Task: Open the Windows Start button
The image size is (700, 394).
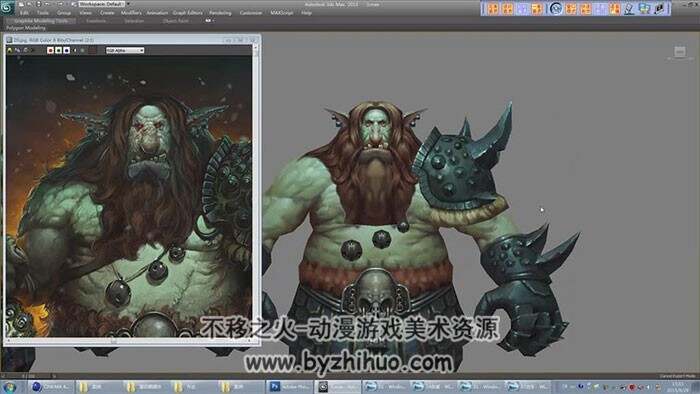Action: (x=9, y=387)
